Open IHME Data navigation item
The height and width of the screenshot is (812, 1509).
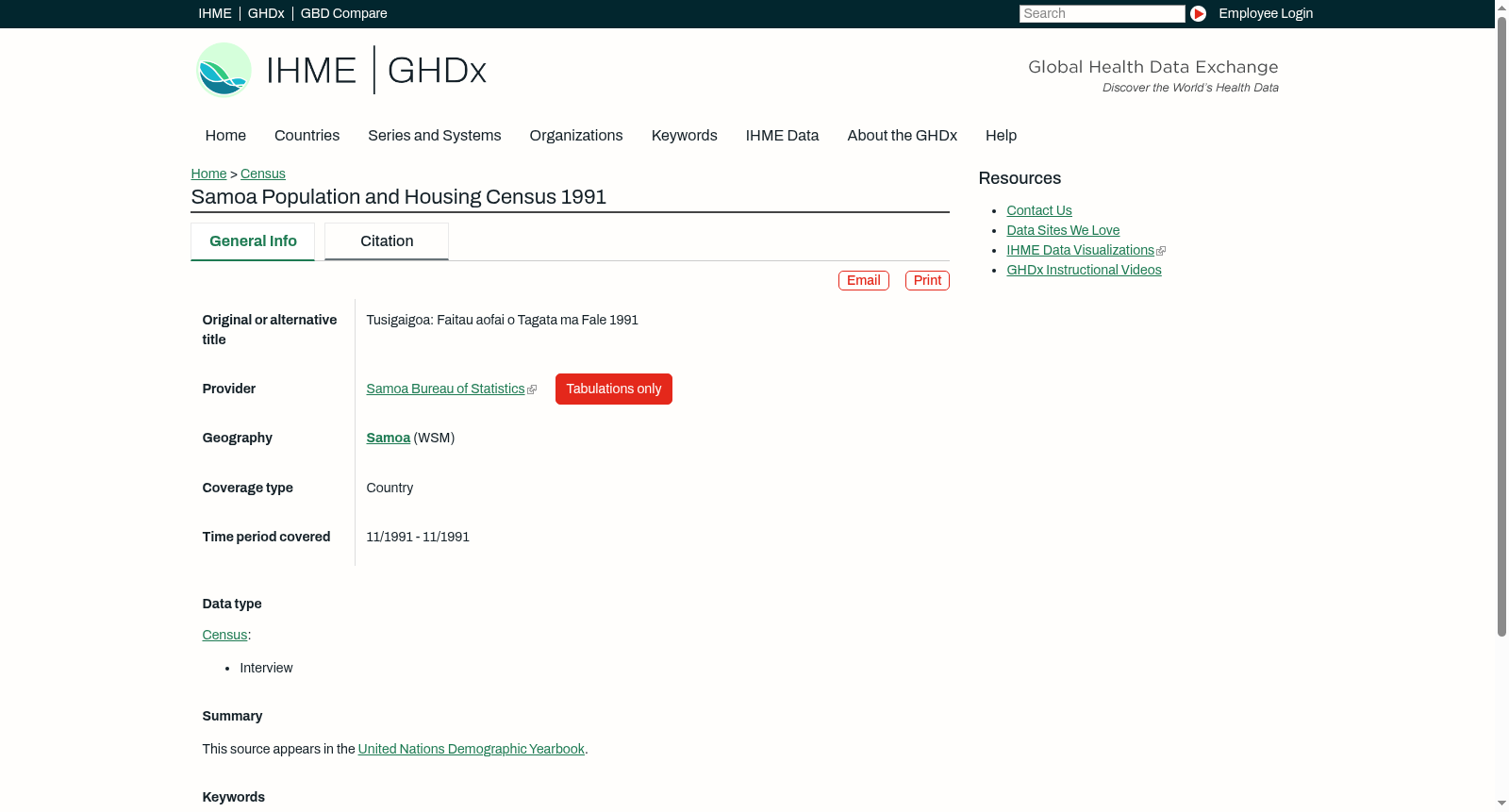782,136
